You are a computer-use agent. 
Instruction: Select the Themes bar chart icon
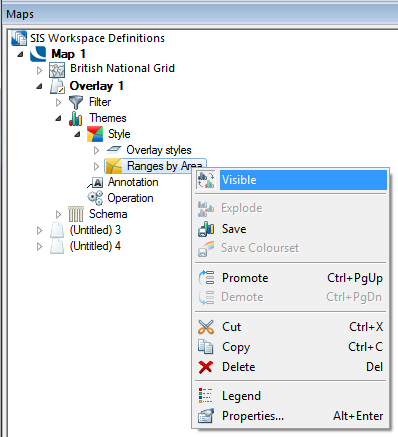76,118
